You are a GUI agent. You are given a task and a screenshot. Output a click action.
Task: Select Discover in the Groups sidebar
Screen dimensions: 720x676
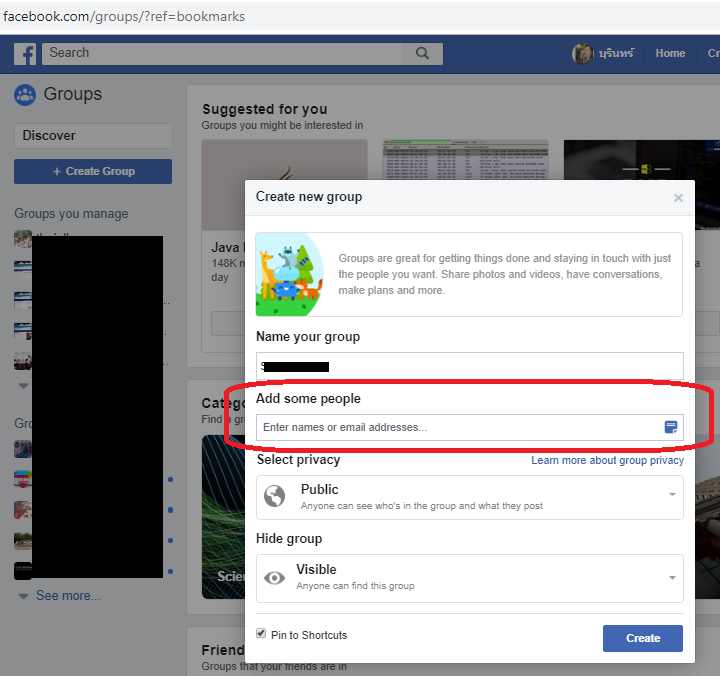coord(93,136)
